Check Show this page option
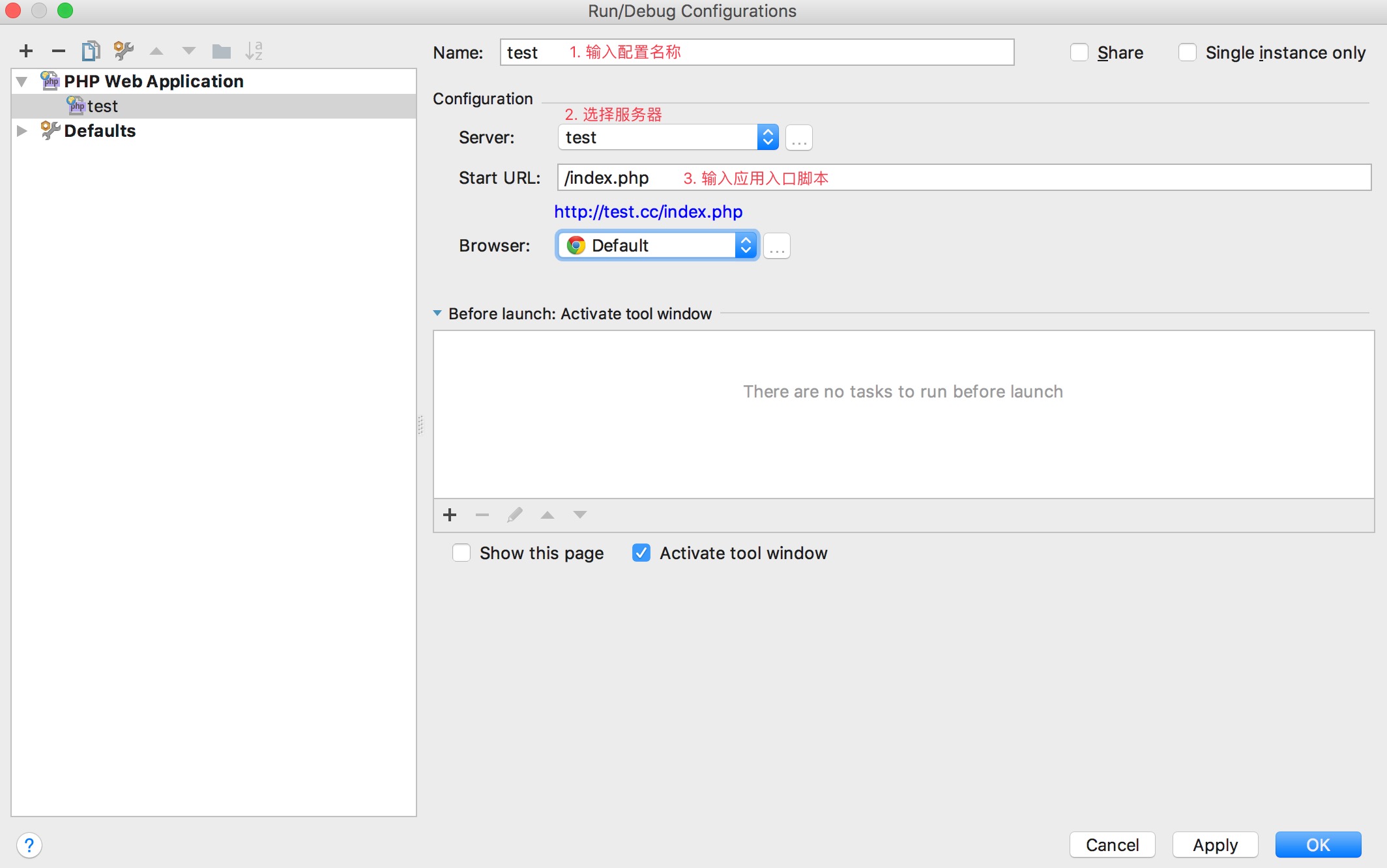The width and height of the screenshot is (1387, 868). [461, 553]
